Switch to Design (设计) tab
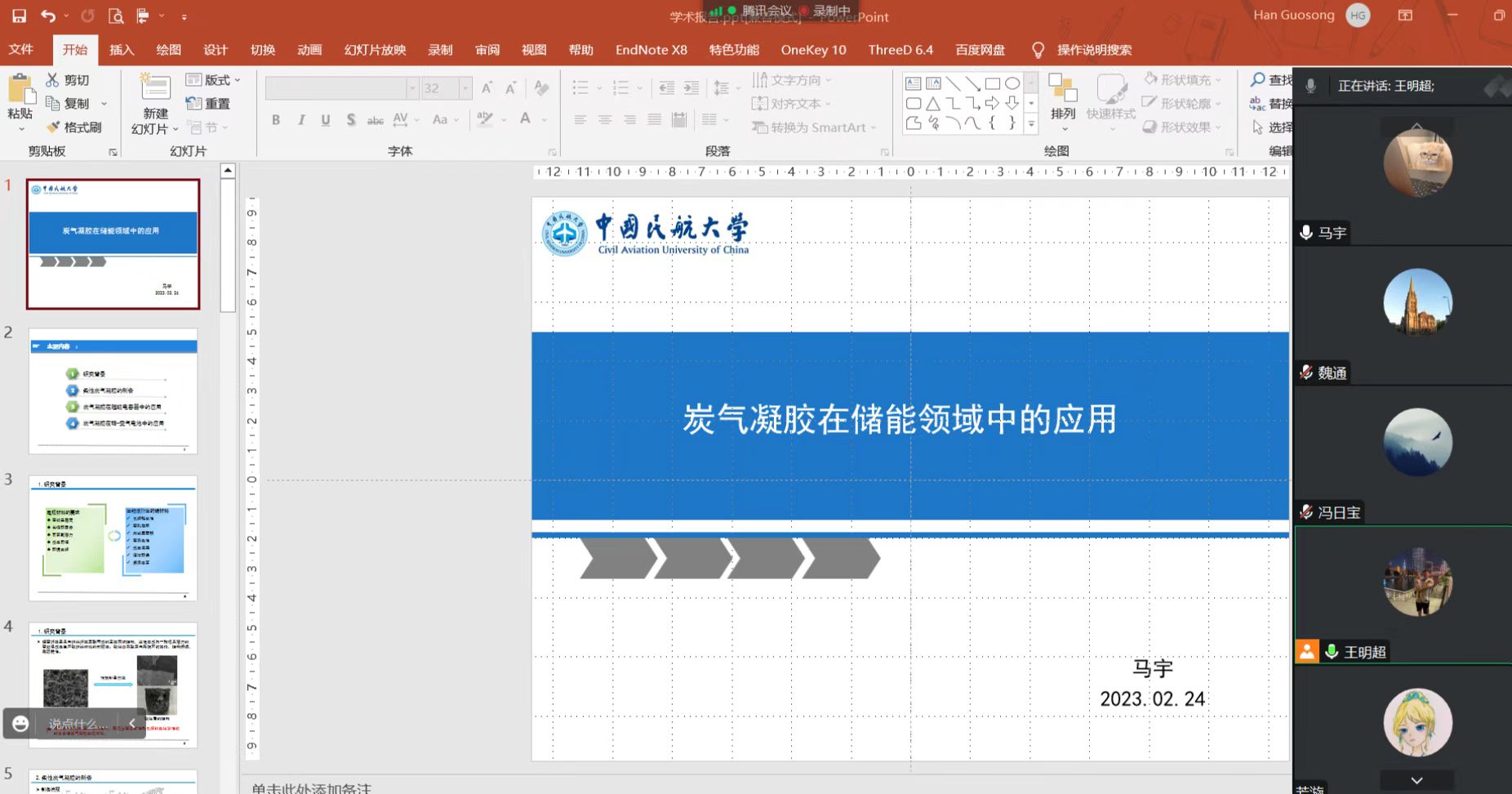 [216, 50]
